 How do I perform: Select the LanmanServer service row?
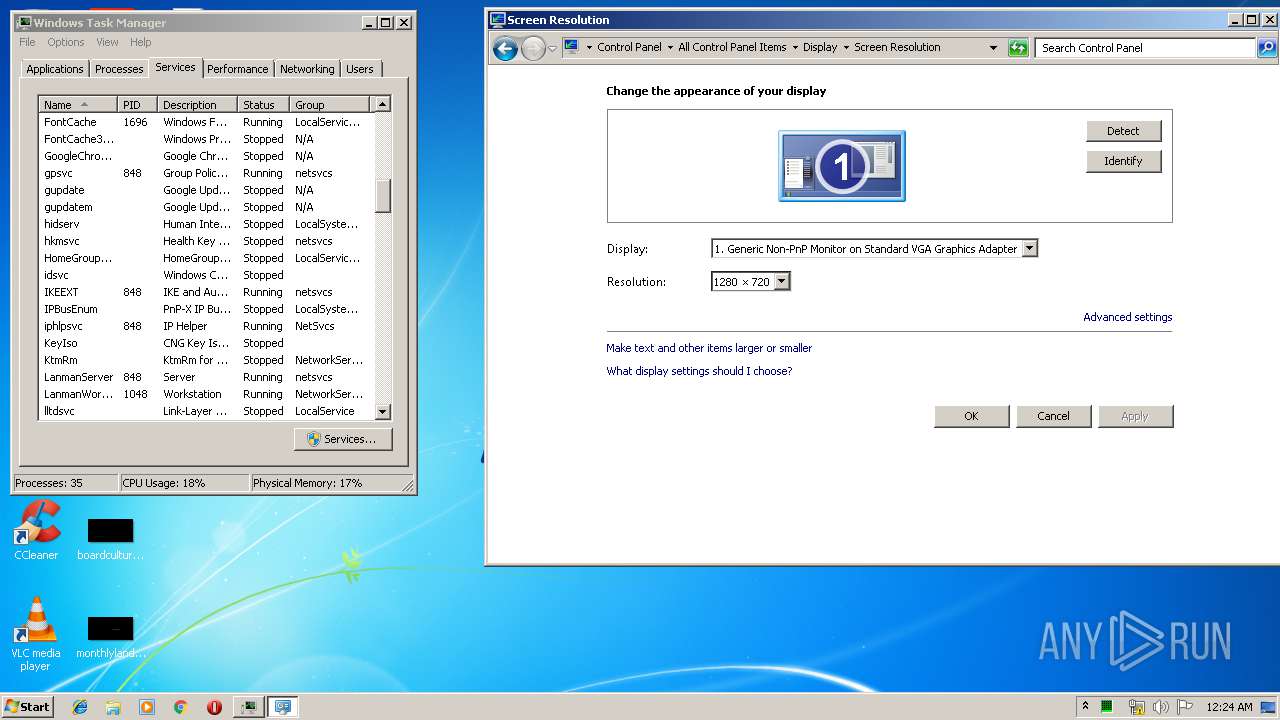[x=206, y=377]
